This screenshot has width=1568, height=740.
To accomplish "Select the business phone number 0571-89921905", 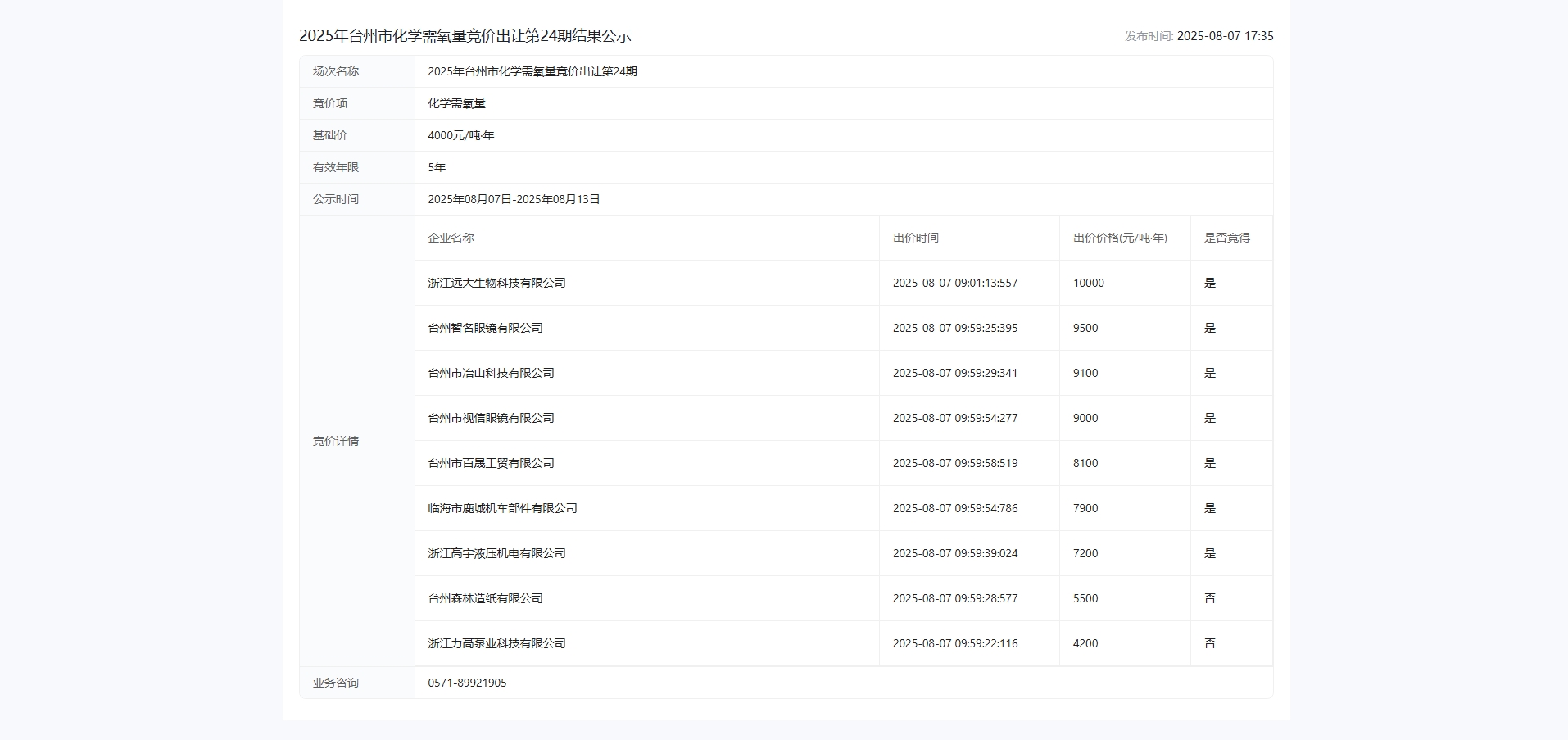I will tap(467, 682).
